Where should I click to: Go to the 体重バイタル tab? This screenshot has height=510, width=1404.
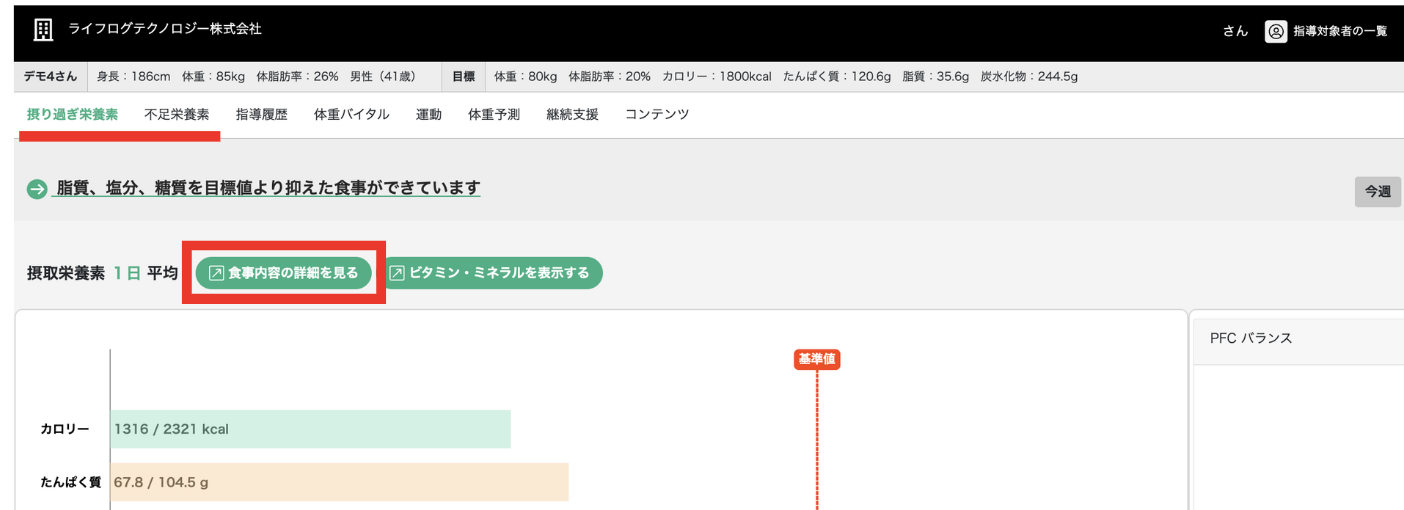pyautogui.click(x=351, y=114)
